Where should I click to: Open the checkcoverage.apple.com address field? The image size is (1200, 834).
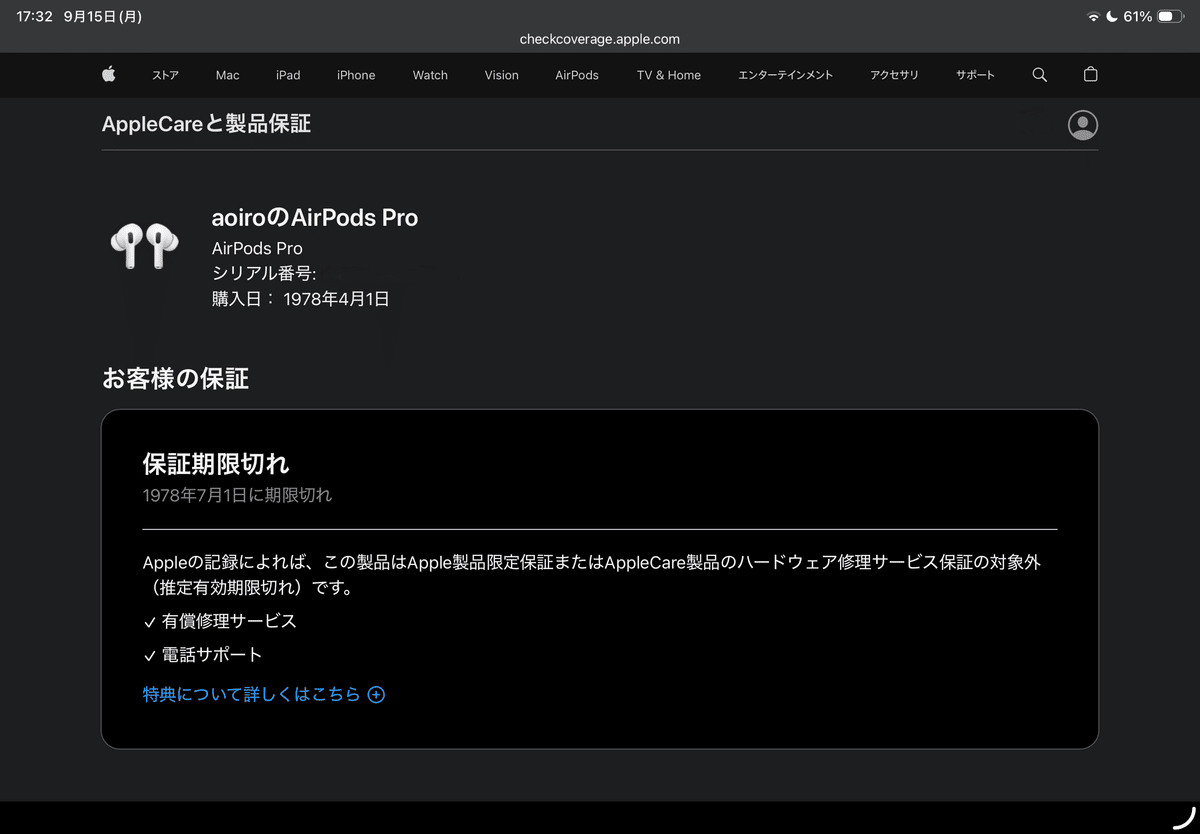click(x=599, y=40)
